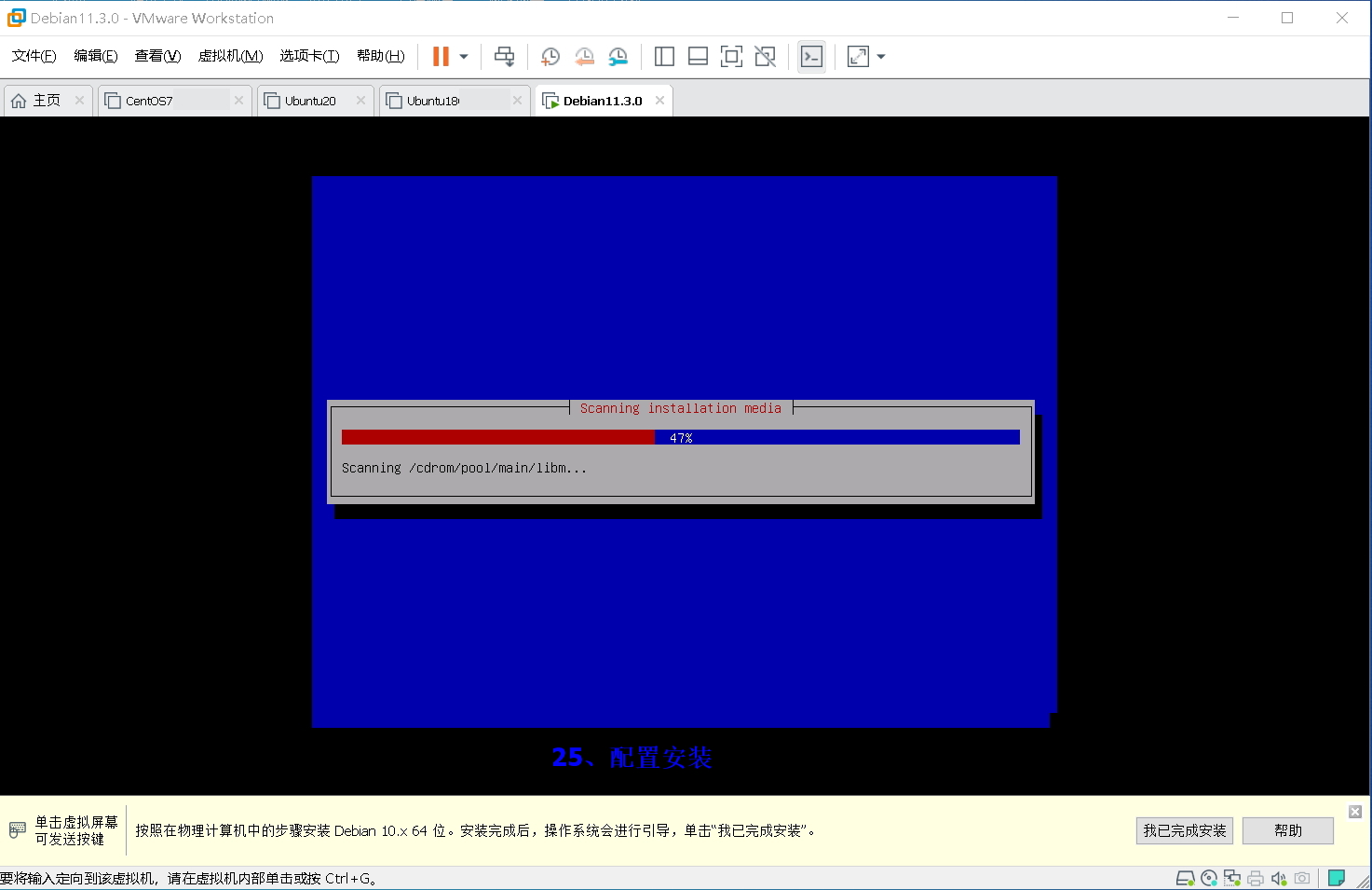Toggle the library sidebar panel

pyautogui.click(x=664, y=57)
